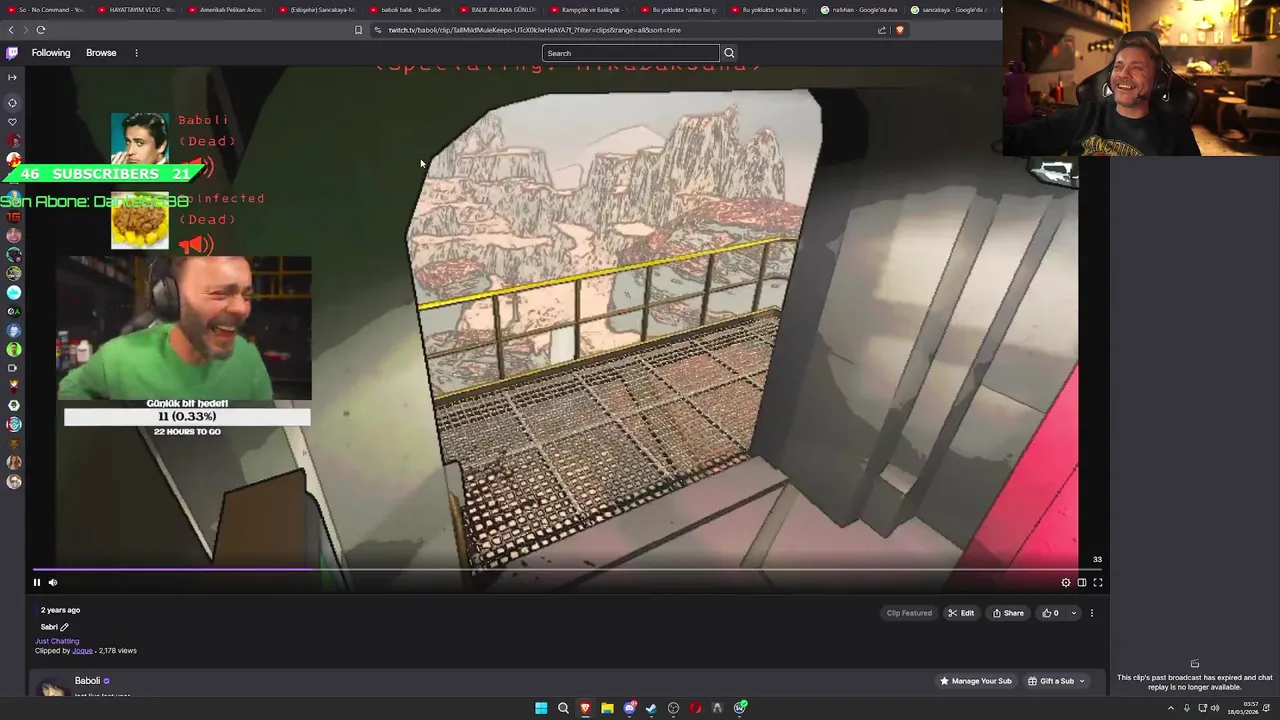Open the Just Chatting category link

coord(57,641)
